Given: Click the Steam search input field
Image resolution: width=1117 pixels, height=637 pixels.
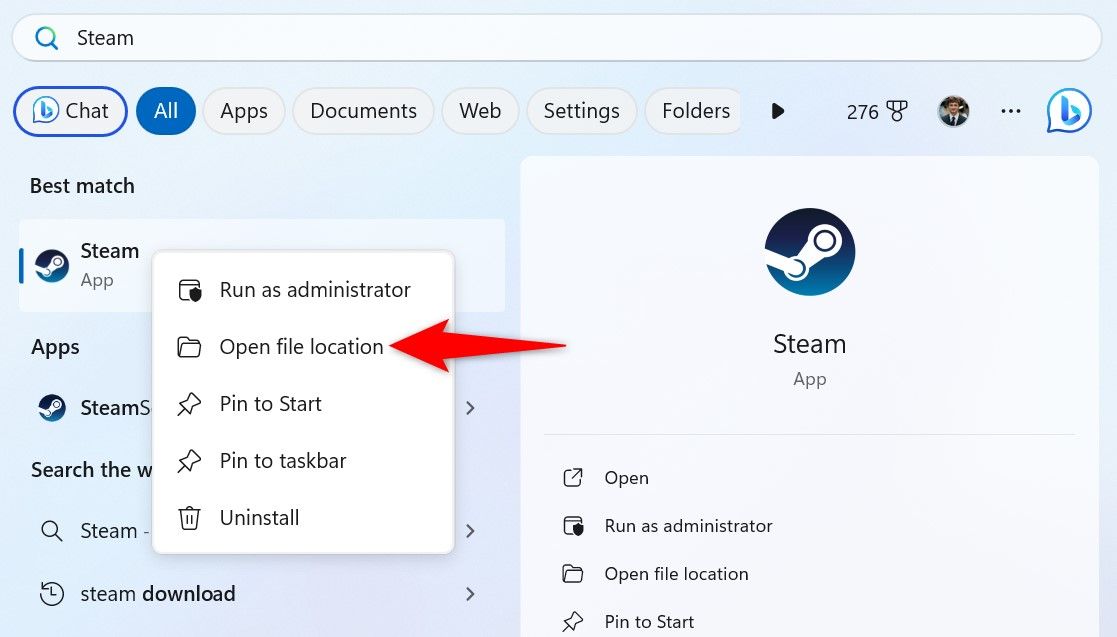Looking at the screenshot, I should pos(557,38).
